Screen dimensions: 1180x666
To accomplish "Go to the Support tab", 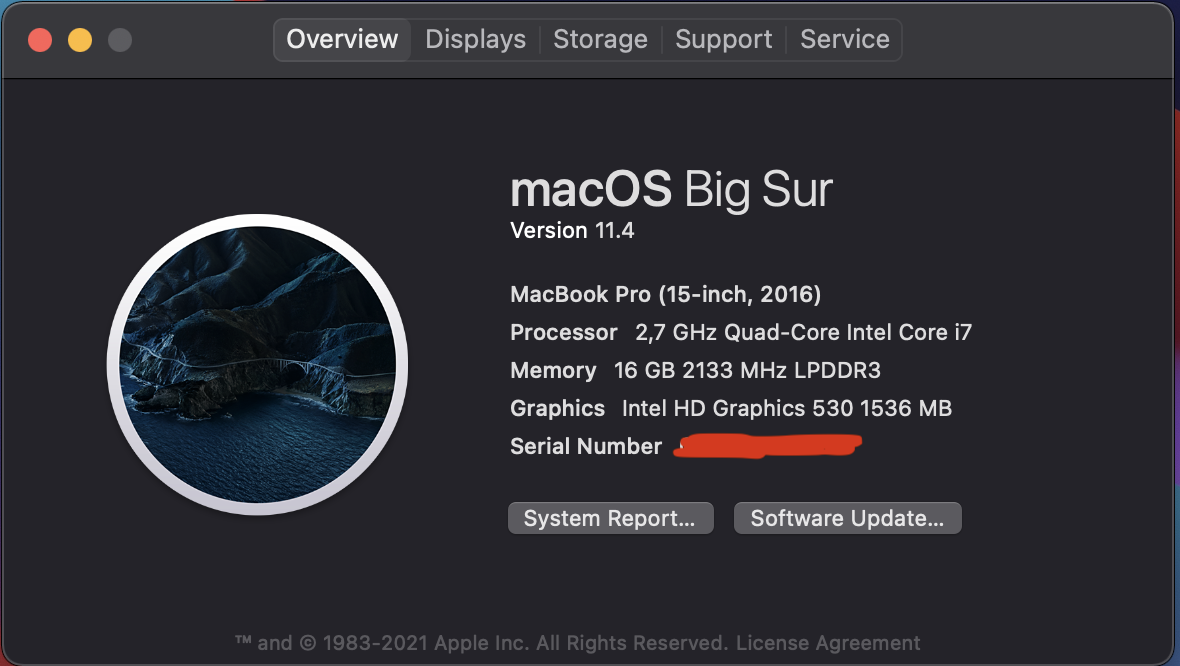I will [723, 40].
